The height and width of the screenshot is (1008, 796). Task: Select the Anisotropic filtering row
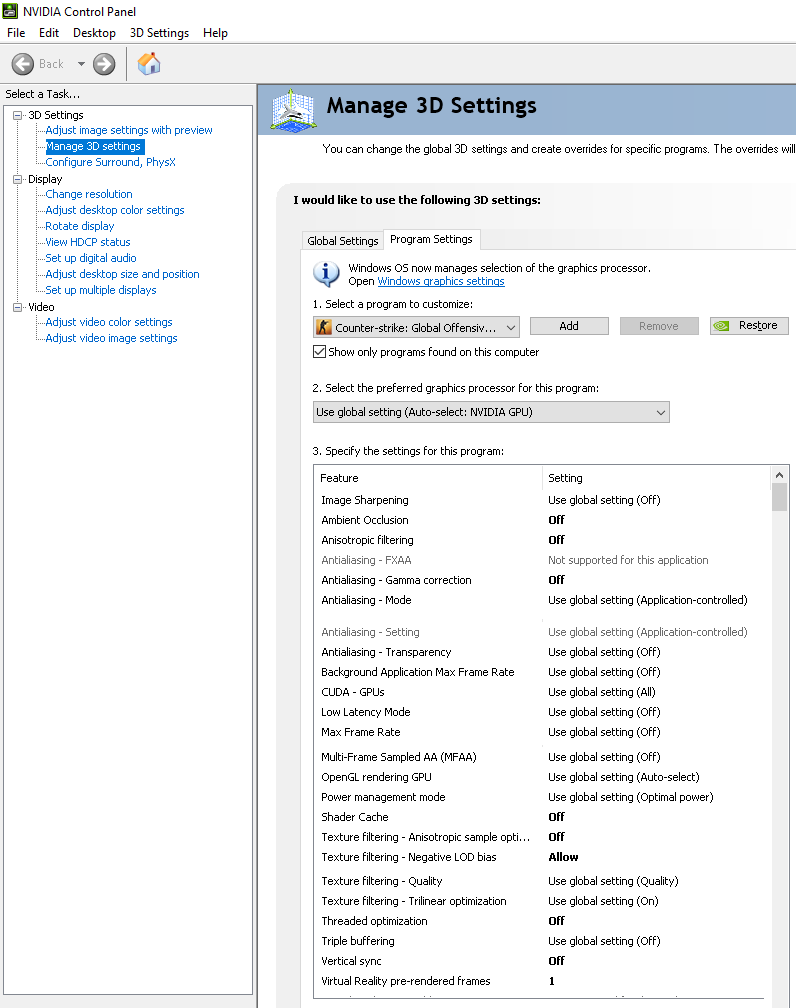543,540
